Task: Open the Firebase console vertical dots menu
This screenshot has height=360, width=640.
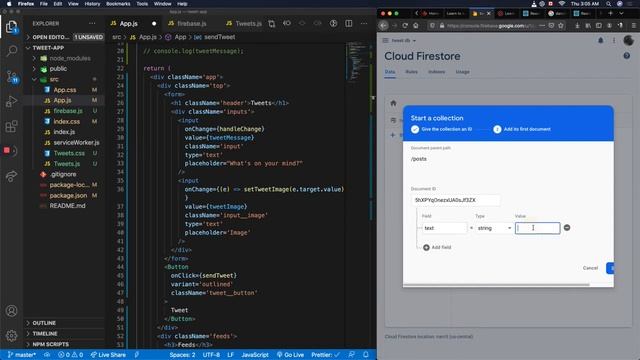Action: pyautogui.click(x=614, y=40)
